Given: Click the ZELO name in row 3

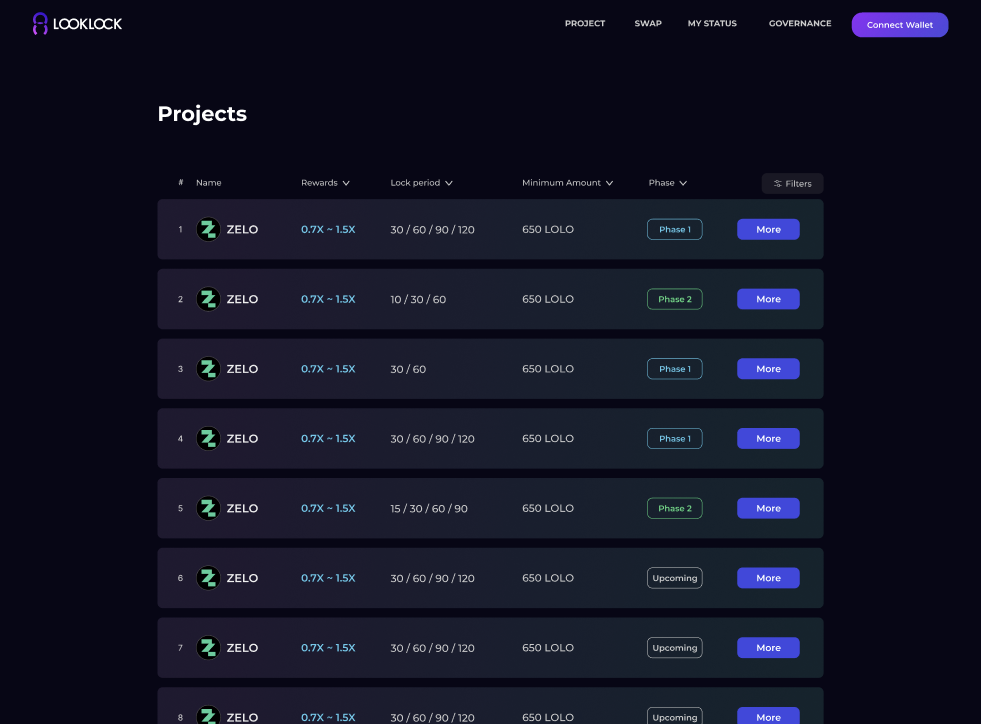Looking at the screenshot, I should coord(242,369).
